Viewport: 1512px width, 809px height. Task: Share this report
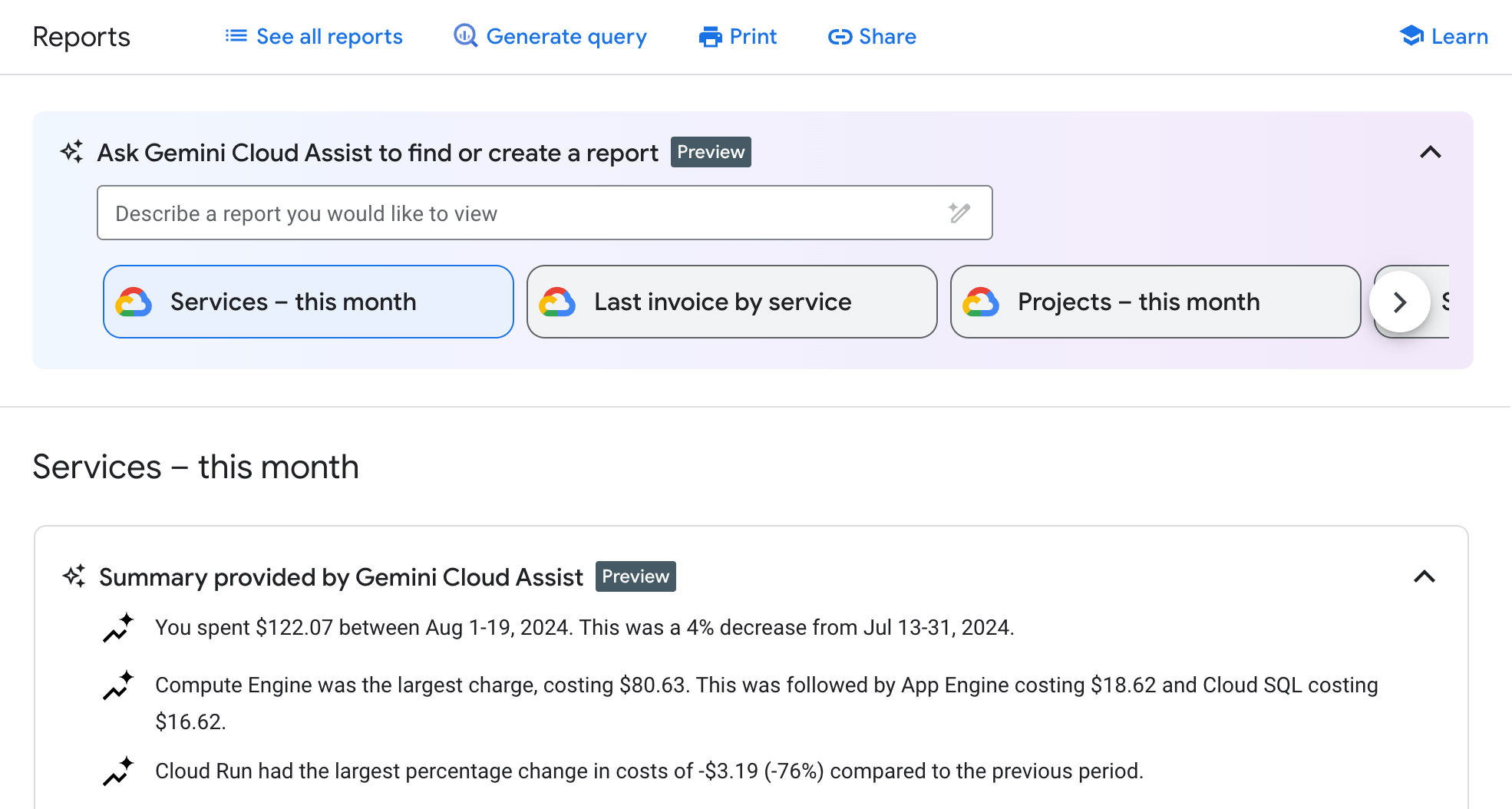click(872, 36)
